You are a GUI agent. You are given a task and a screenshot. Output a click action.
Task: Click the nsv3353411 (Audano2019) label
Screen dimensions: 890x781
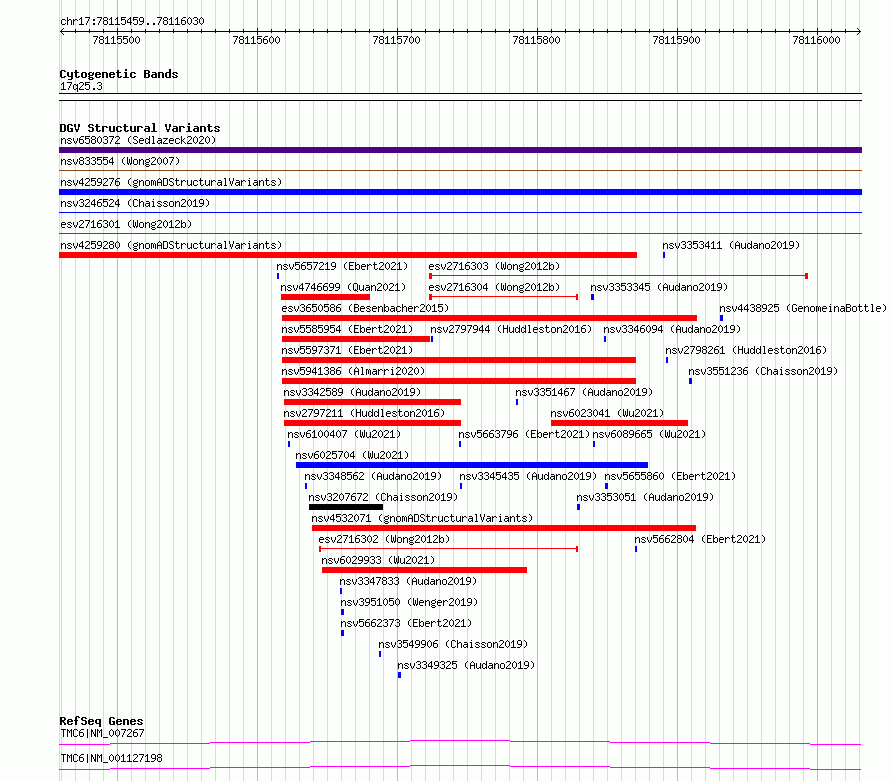tap(731, 245)
